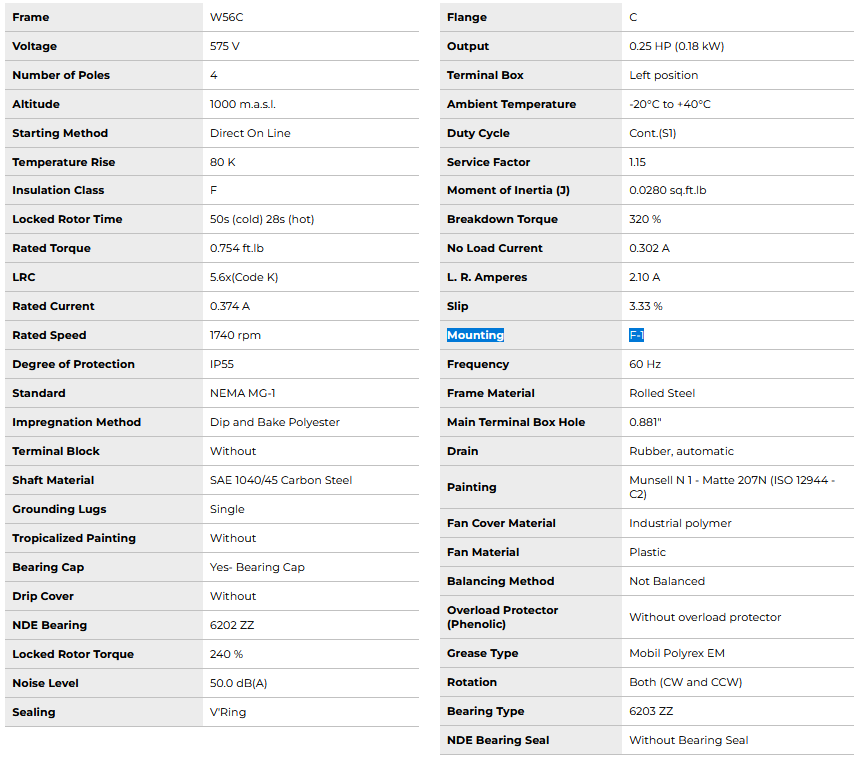Click the Service Factor 1.15 value

637,162
